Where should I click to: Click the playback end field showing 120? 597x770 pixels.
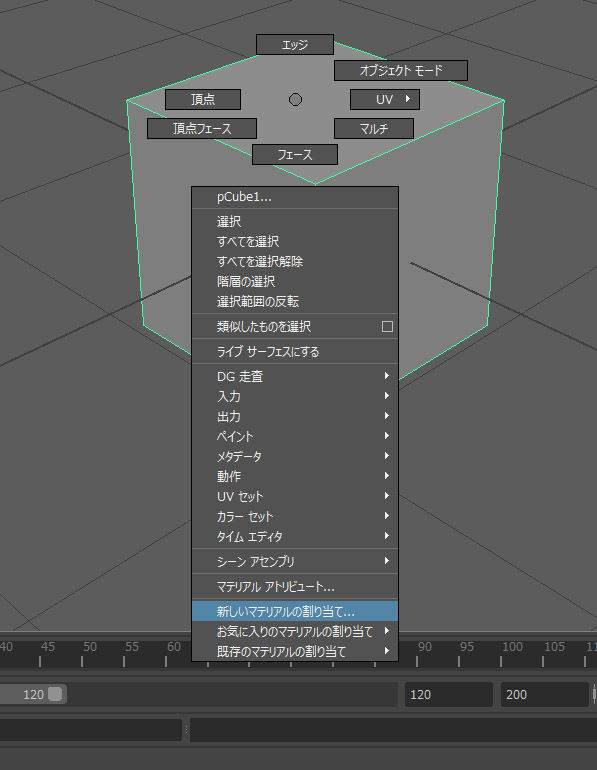(x=448, y=694)
